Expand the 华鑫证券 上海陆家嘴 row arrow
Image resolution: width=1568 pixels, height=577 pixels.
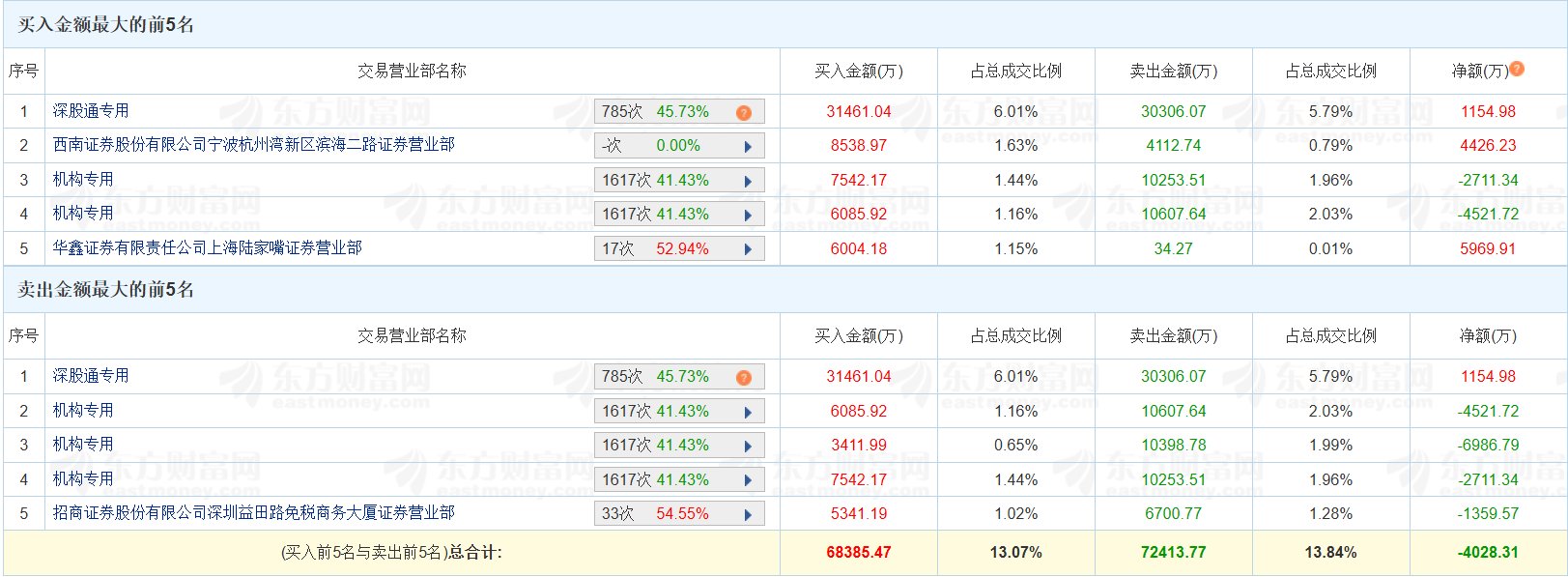[x=748, y=249]
